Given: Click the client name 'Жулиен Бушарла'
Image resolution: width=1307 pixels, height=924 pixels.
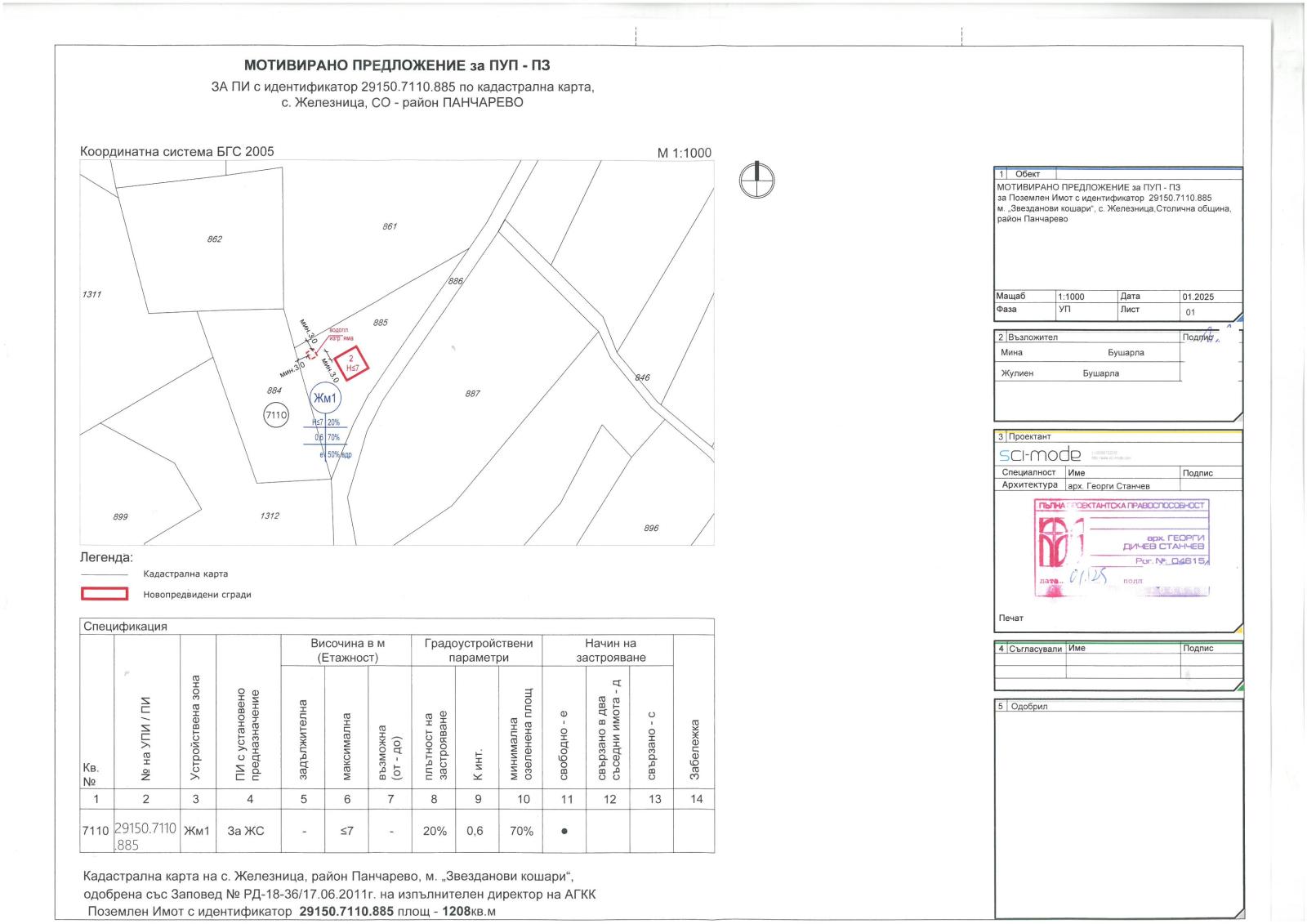Looking at the screenshot, I should 1060,373.
